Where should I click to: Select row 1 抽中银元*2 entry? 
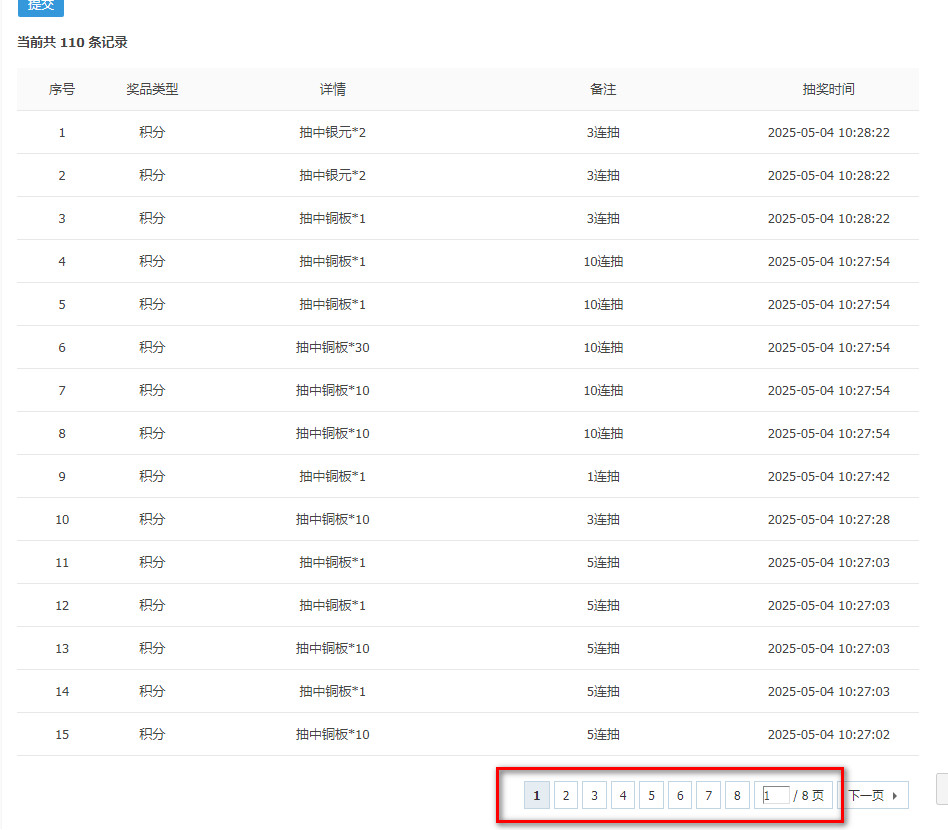coord(333,132)
